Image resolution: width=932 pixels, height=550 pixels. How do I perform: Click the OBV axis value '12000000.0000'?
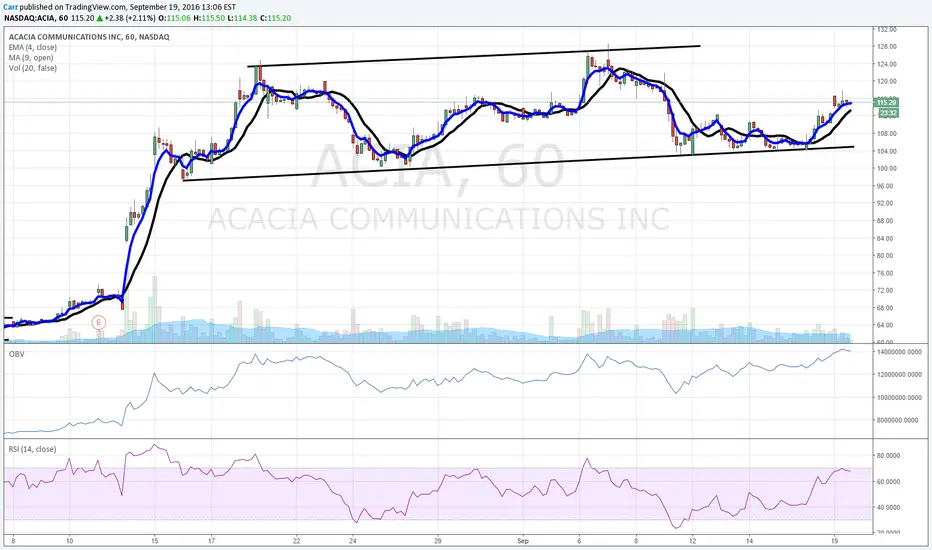899,375
